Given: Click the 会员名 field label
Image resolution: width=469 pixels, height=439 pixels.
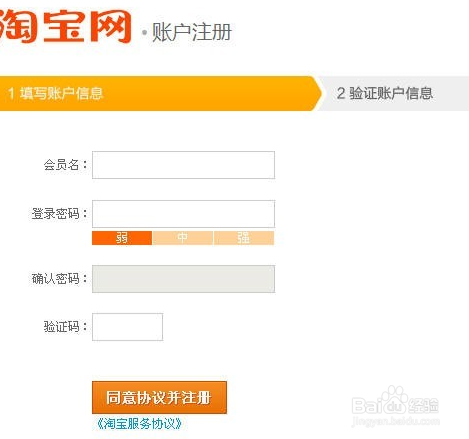Looking at the screenshot, I should tap(62, 165).
